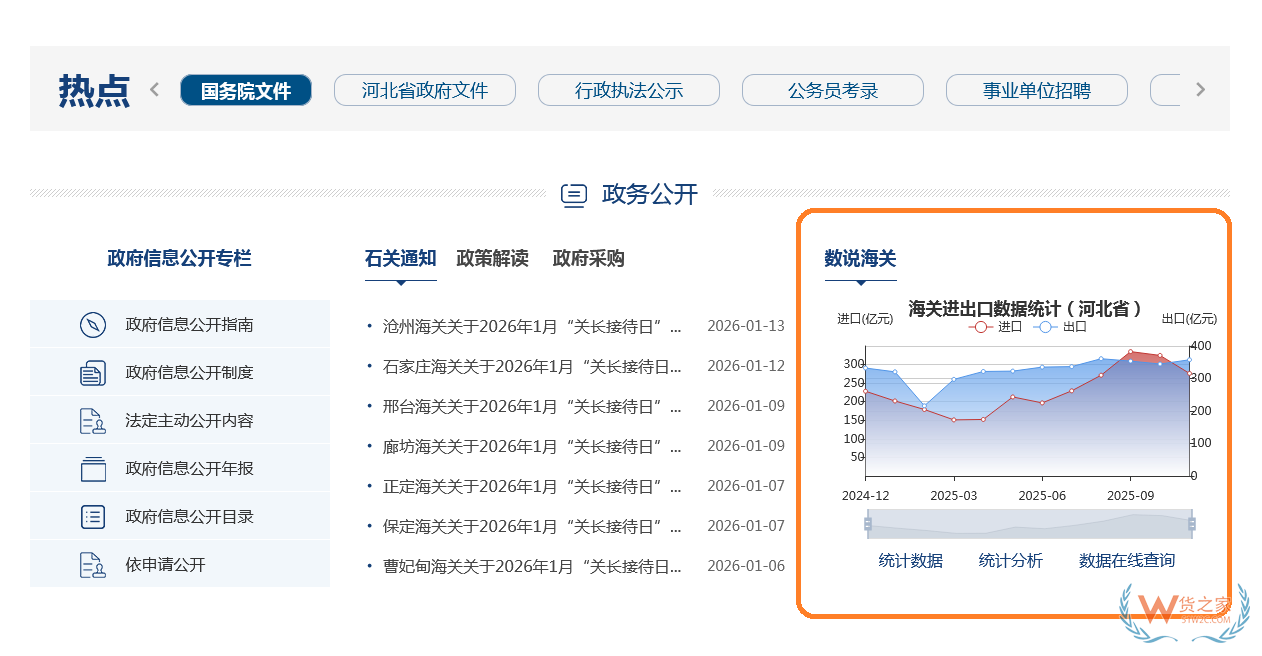The height and width of the screenshot is (656, 1262).
Task: Click the 政务公开 header icon
Action: coord(574,196)
